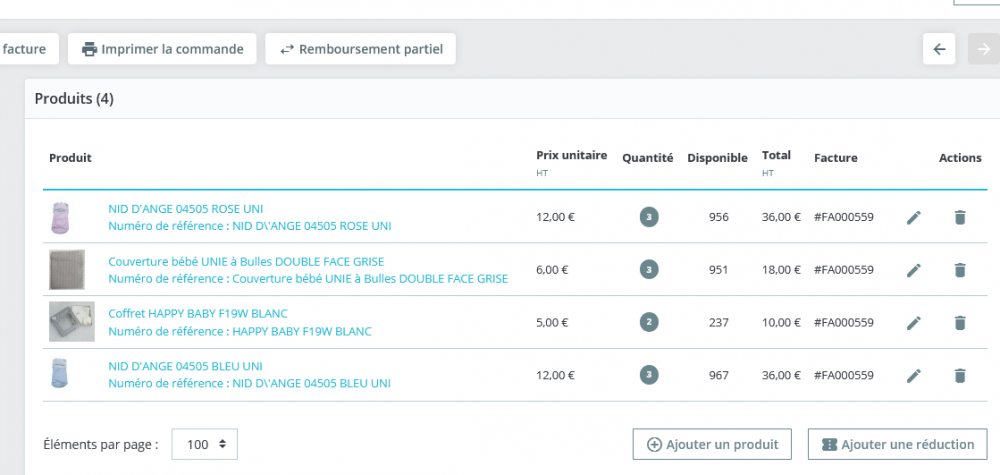The width and height of the screenshot is (1000, 475).
Task: Open the items per page dropdown
Action: click(205, 445)
